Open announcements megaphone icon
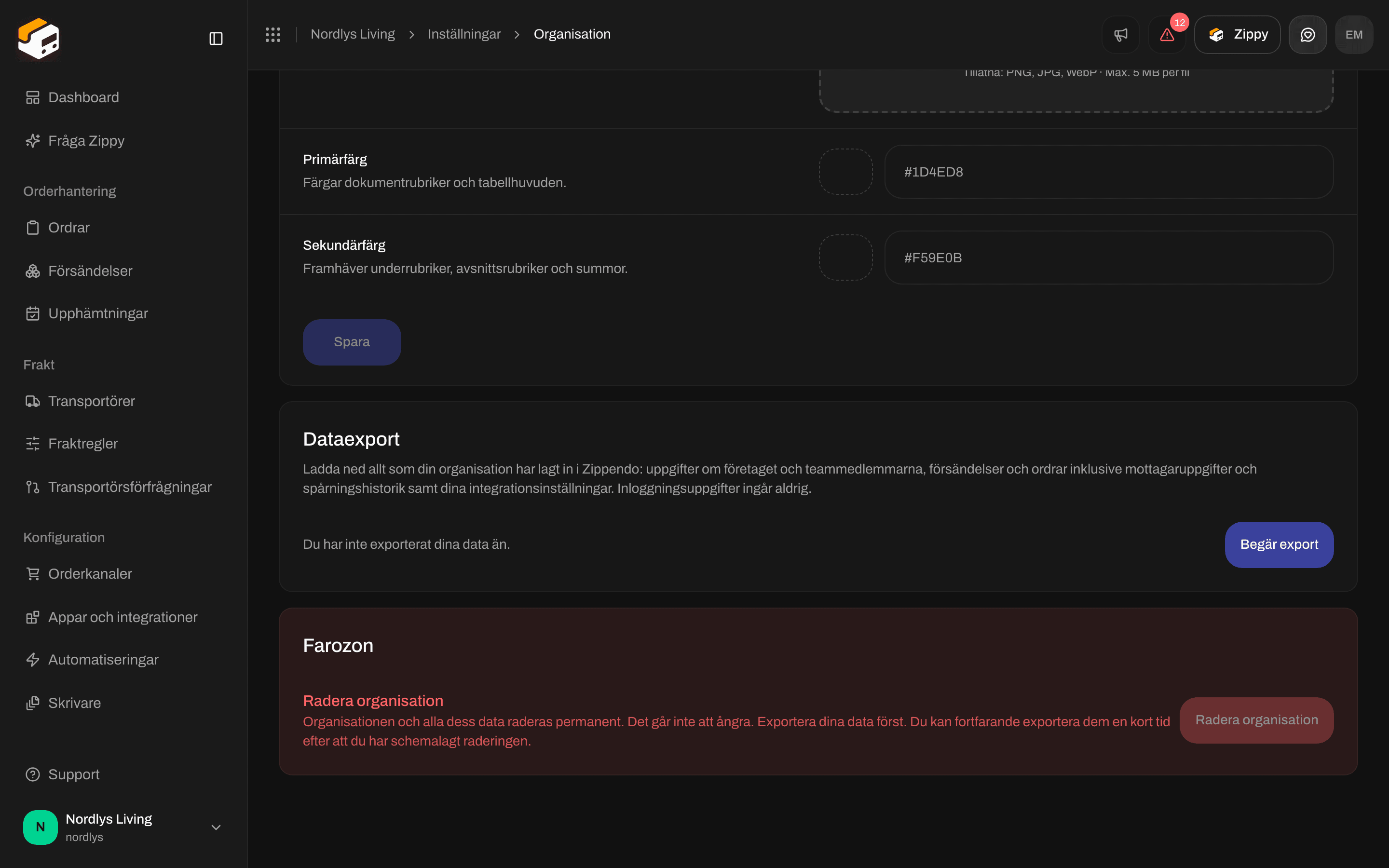 (x=1120, y=34)
